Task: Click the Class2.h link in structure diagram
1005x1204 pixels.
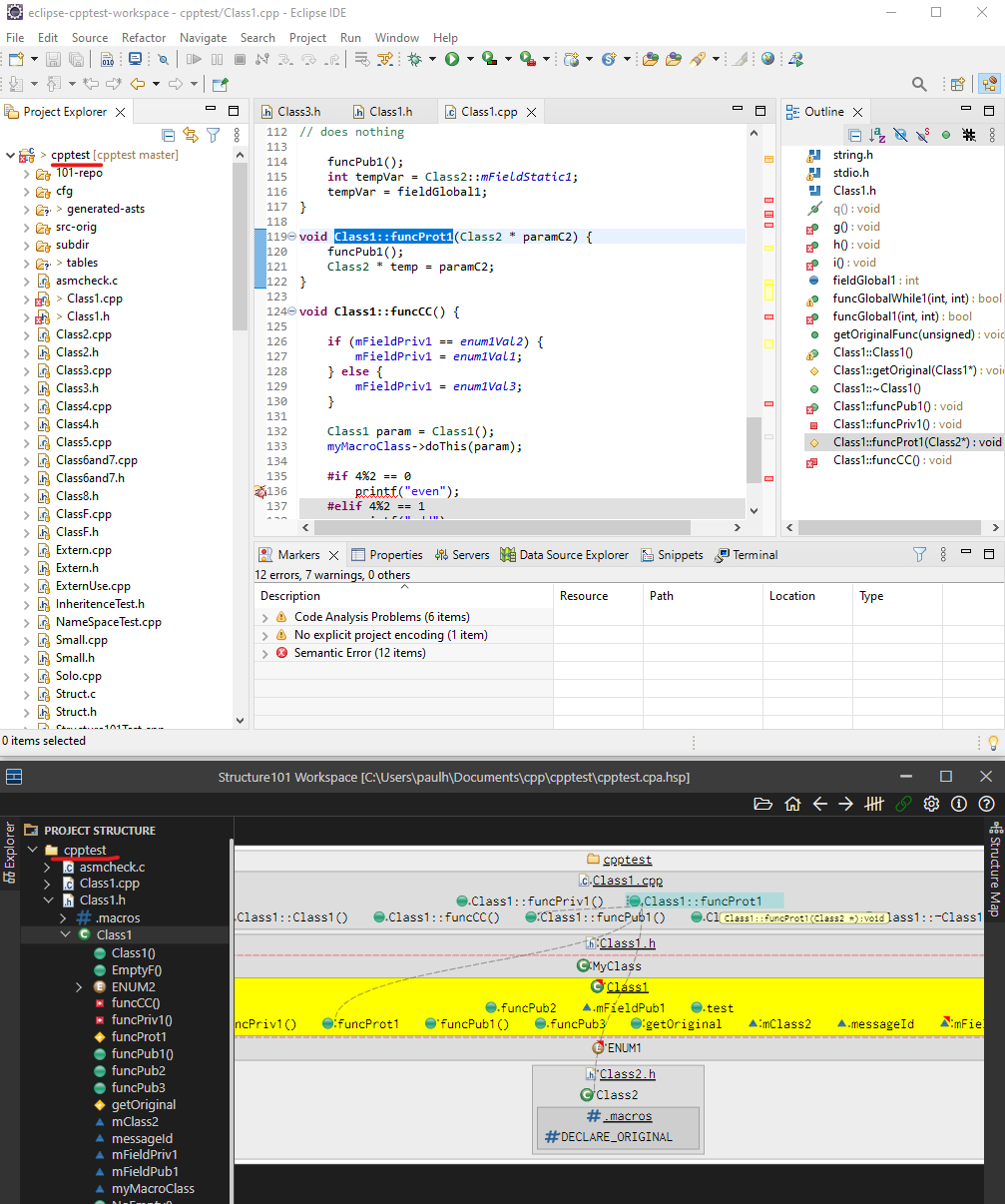Action: (x=626, y=1074)
